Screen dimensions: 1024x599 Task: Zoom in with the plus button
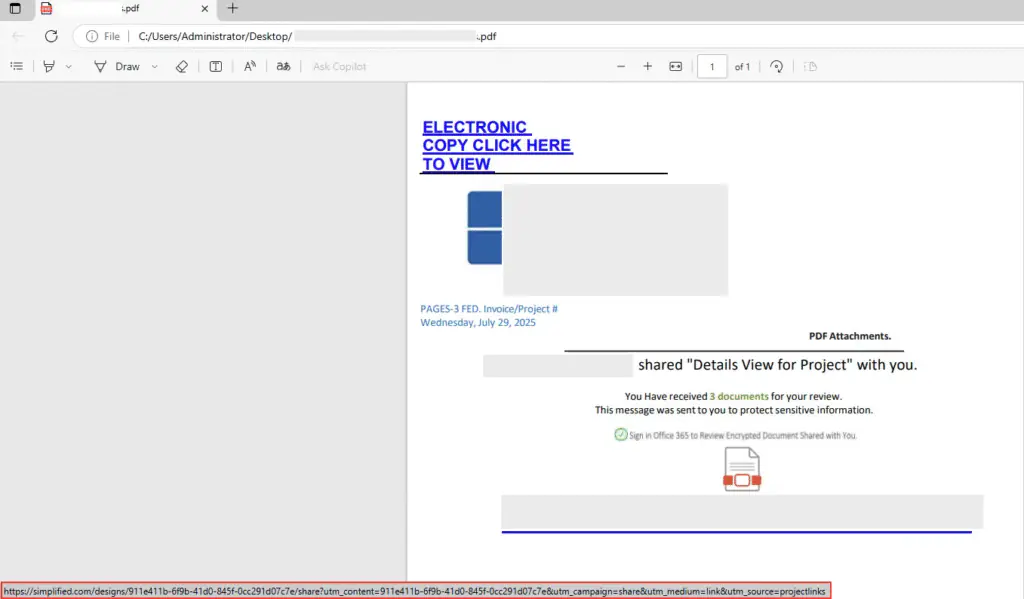pos(647,66)
